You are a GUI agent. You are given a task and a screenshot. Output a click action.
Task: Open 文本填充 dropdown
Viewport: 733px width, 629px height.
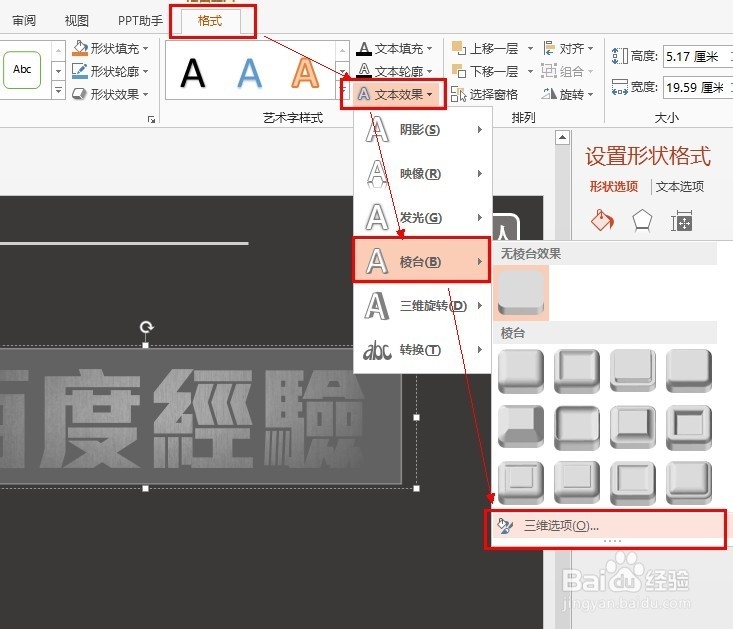tap(395, 48)
